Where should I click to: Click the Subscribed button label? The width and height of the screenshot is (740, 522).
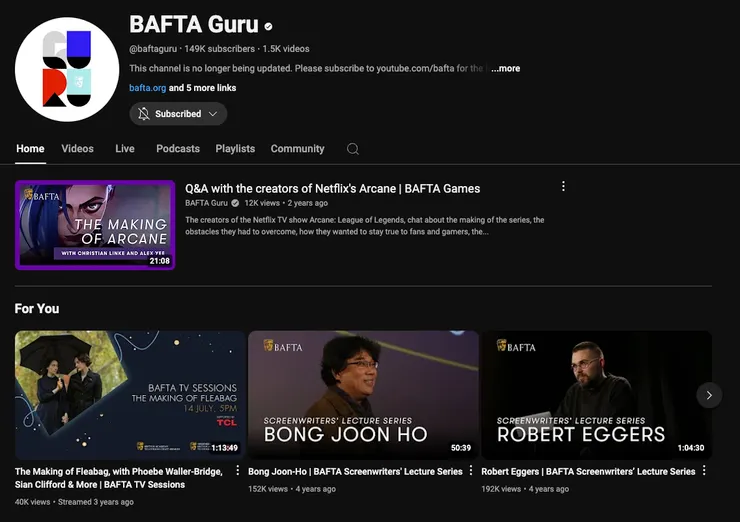pyautogui.click(x=178, y=114)
